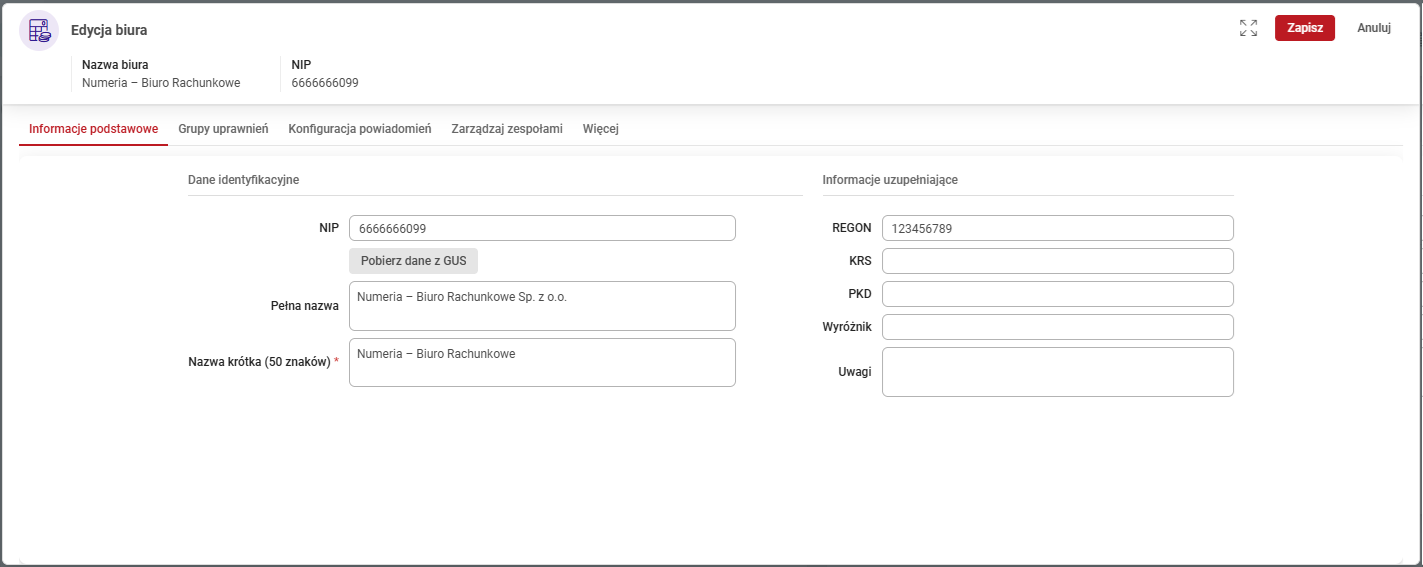Expand the dialog to full screen
Viewport: 1423px width, 567px height.
pyautogui.click(x=1248, y=28)
